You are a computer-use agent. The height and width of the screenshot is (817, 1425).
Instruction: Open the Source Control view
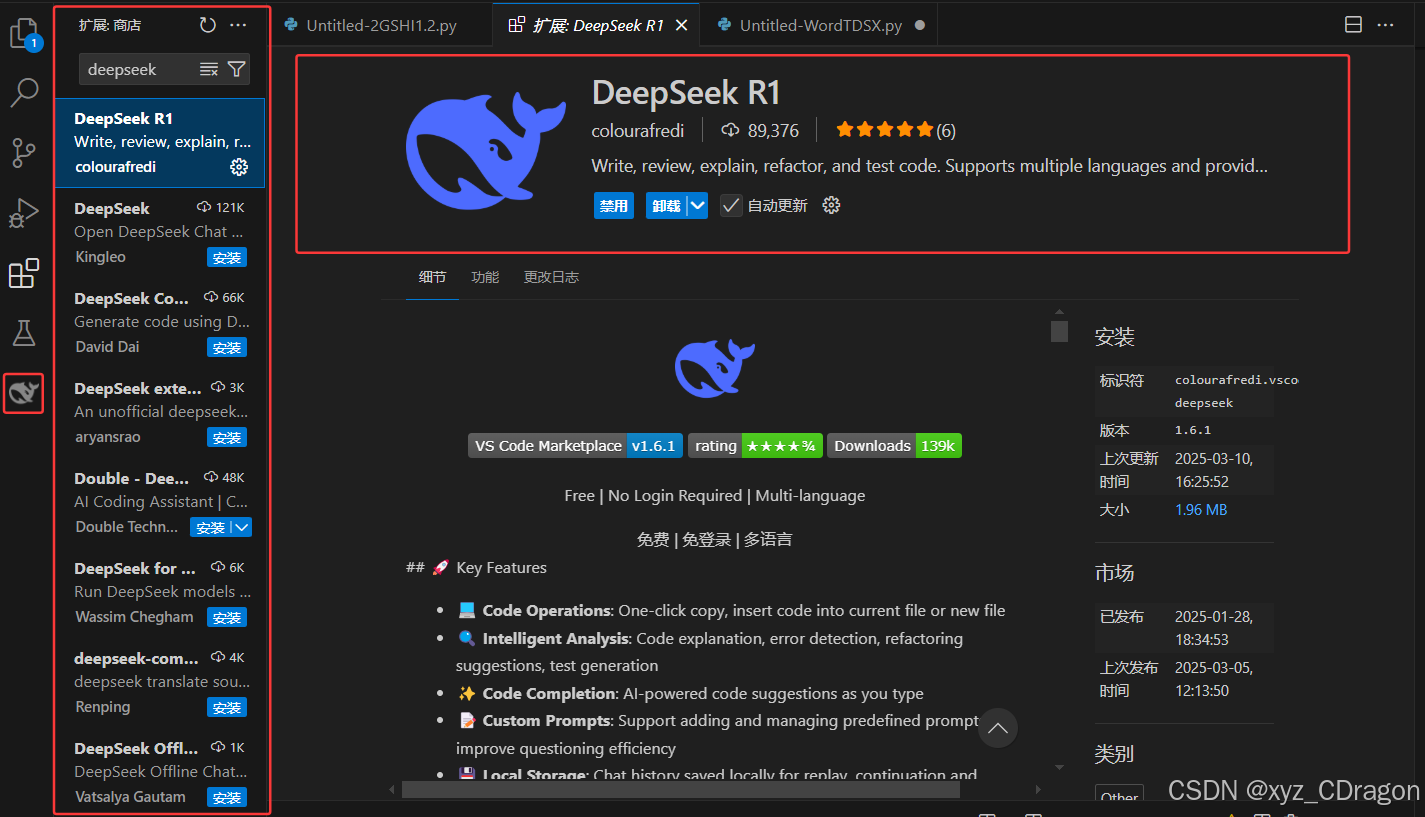tap(24, 153)
